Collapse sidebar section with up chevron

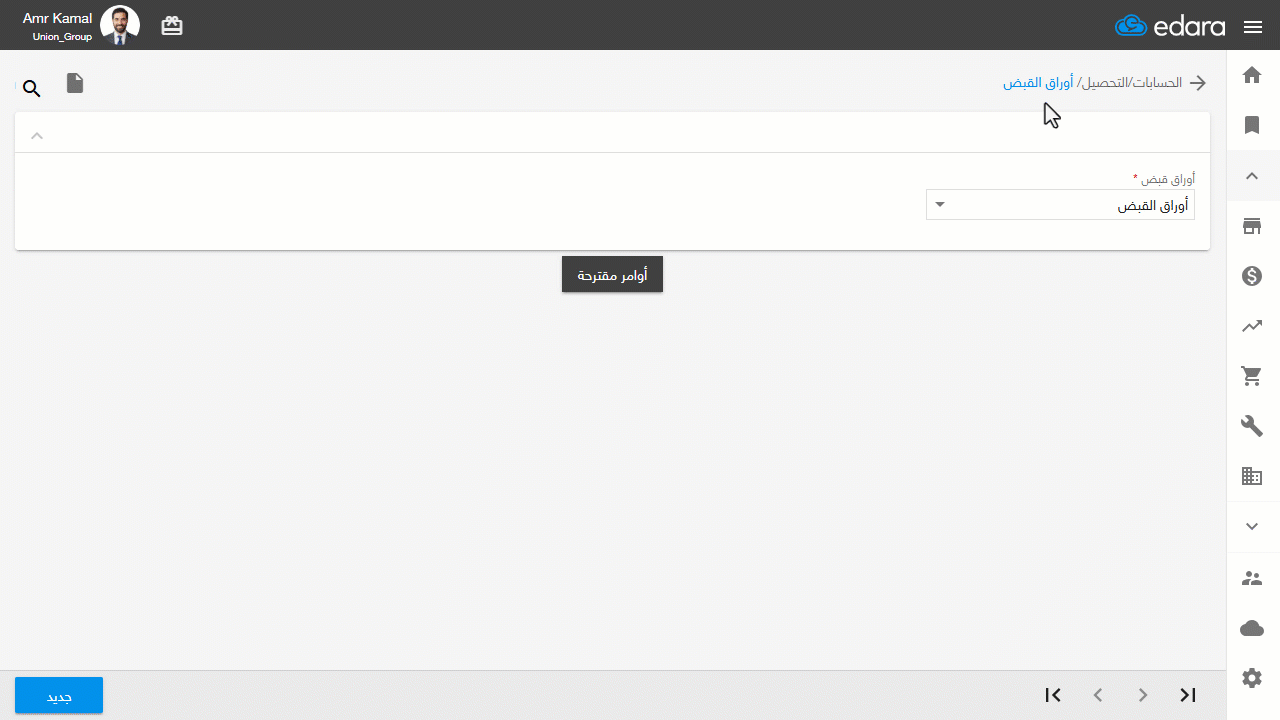coord(1252,176)
